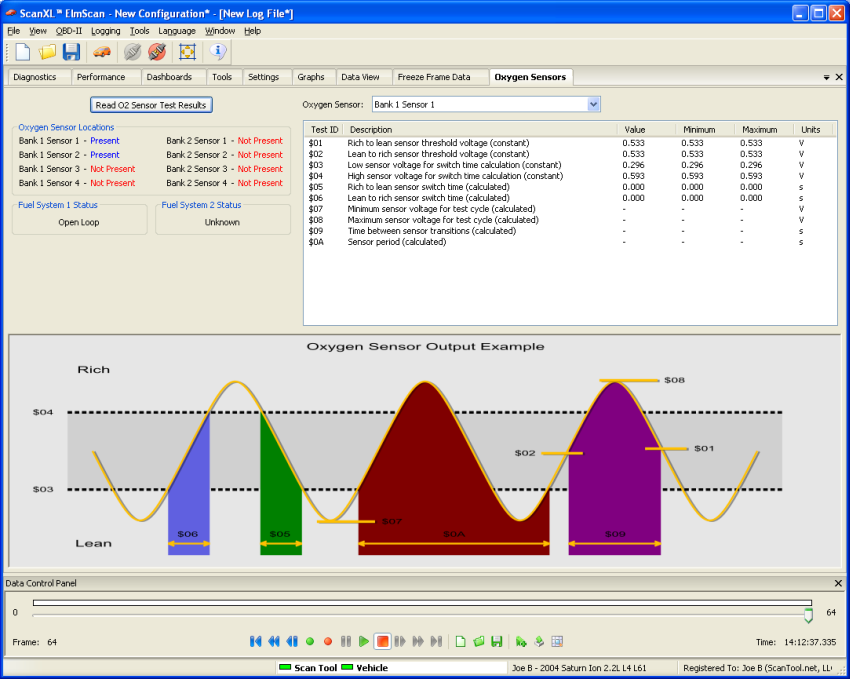The width and height of the screenshot is (850, 679).
Task: Open the Help menu
Action: tap(253, 31)
